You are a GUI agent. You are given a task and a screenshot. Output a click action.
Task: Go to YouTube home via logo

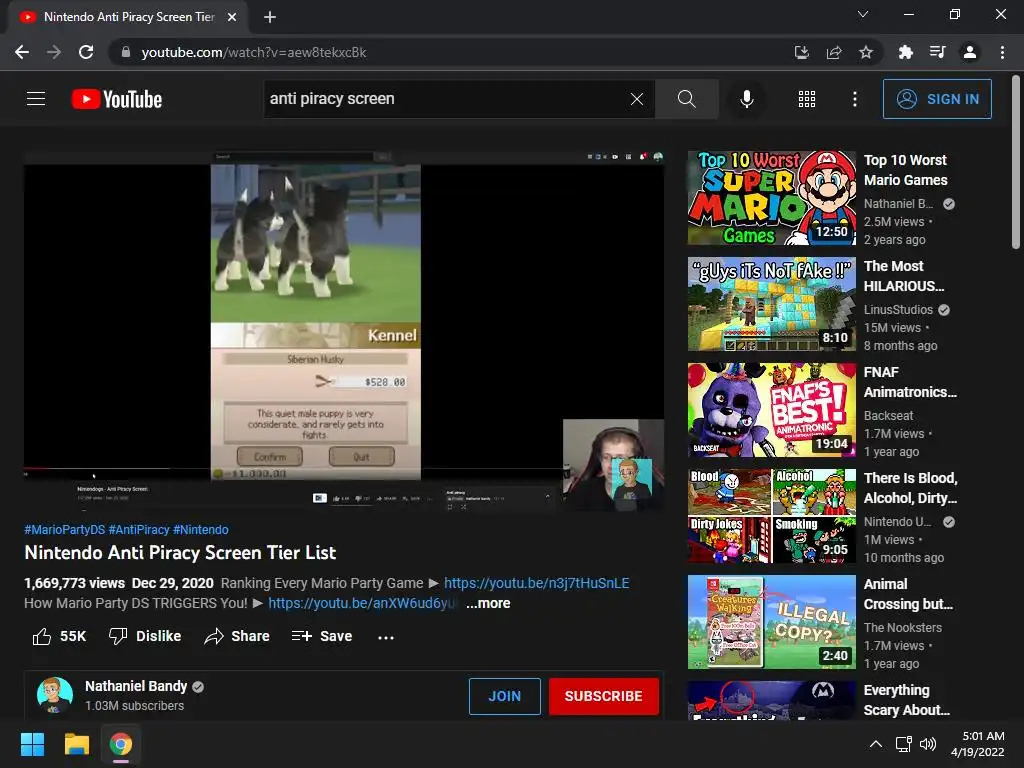tap(117, 99)
